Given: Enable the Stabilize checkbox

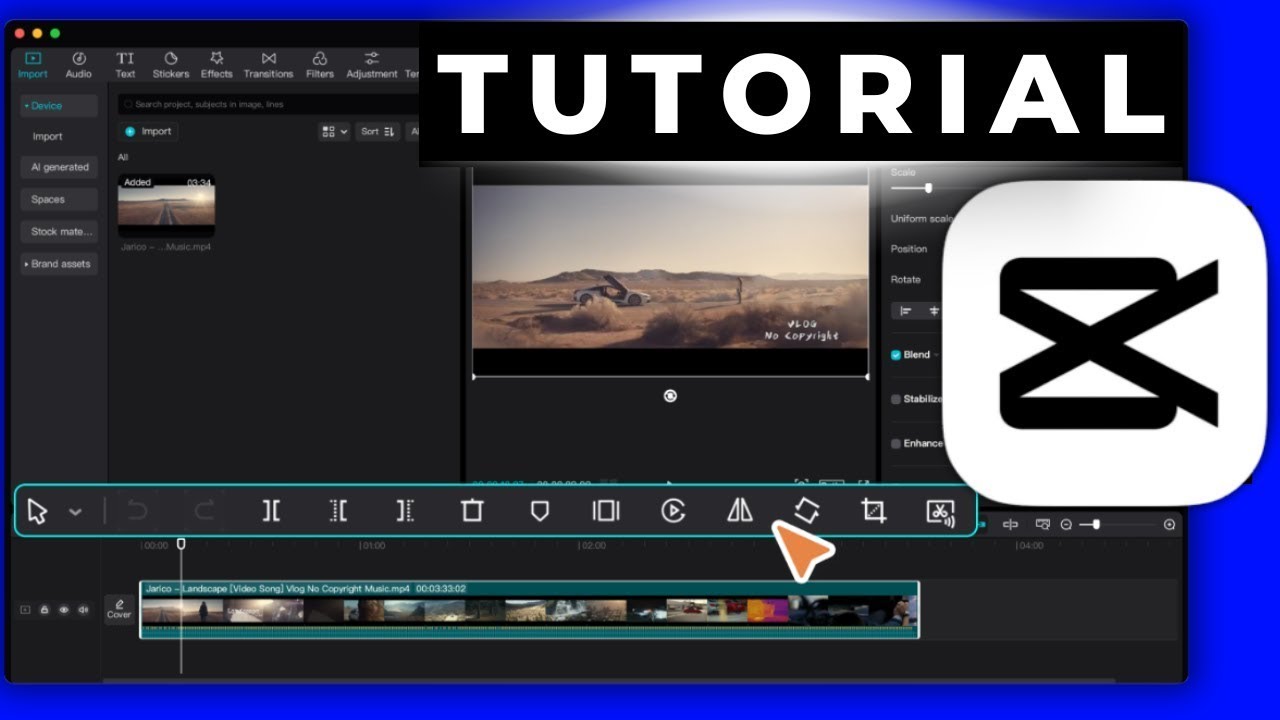Looking at the screenshot, I should click(896, 399).
